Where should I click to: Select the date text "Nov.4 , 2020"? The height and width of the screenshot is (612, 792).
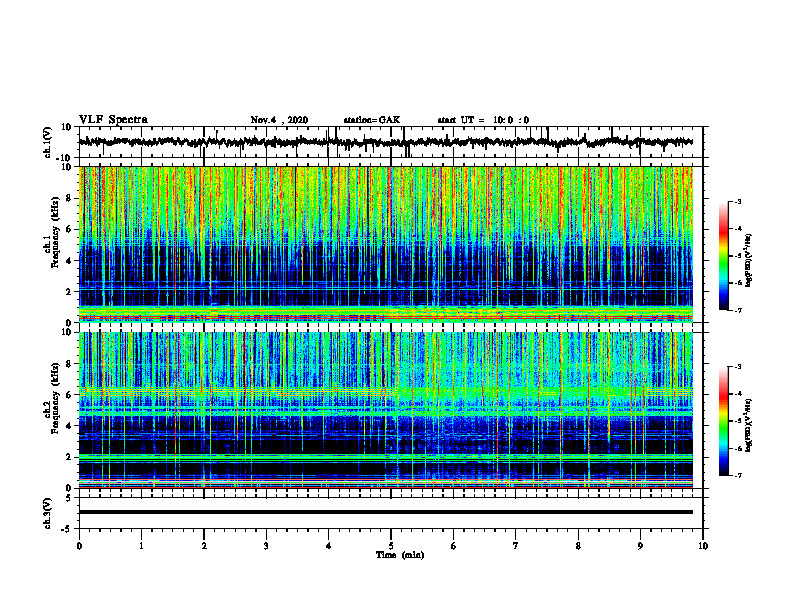click(x=279, y=120)
